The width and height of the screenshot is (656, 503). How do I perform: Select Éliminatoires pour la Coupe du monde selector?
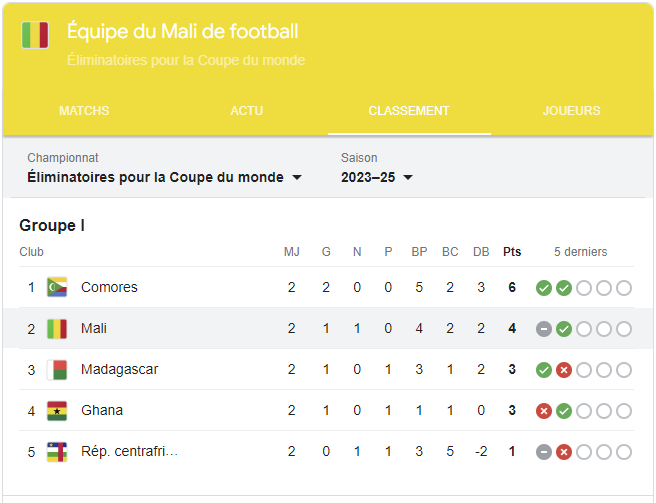coord(164,177)
